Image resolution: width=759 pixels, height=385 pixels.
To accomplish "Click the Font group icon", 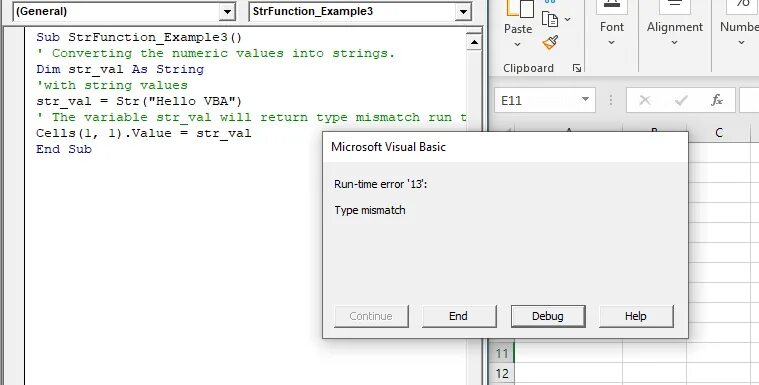I will pos(611,6).
